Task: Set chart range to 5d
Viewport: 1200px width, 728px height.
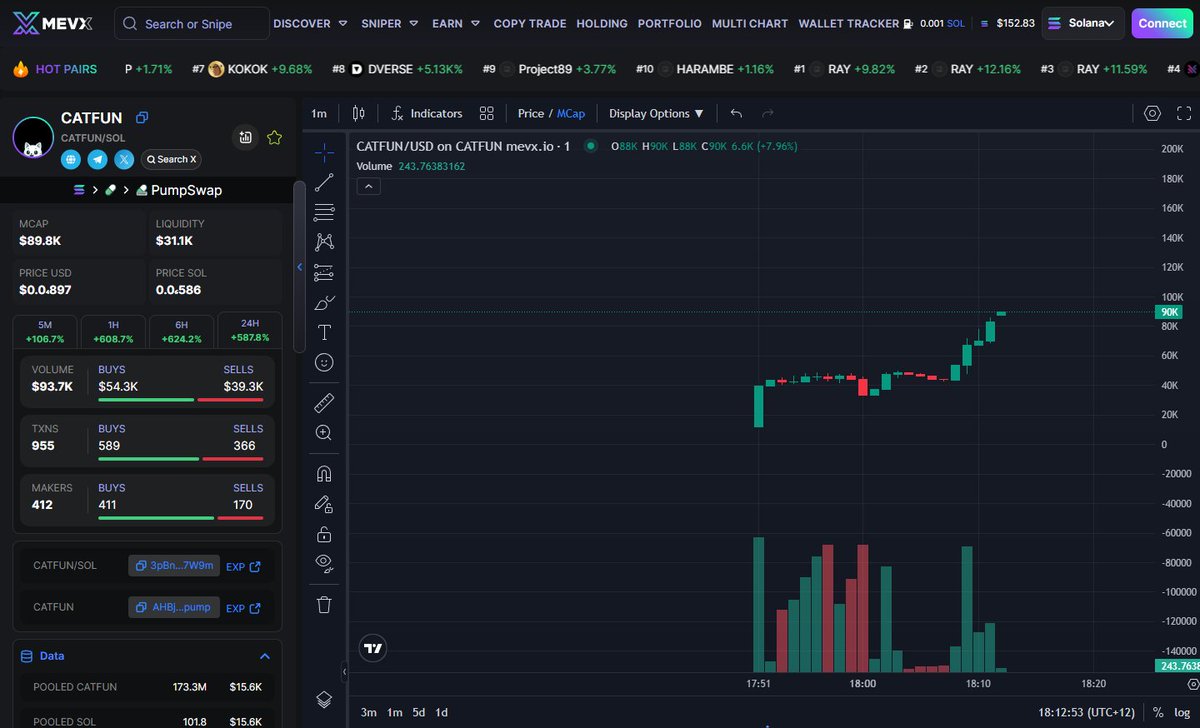Action: (419, 712)
